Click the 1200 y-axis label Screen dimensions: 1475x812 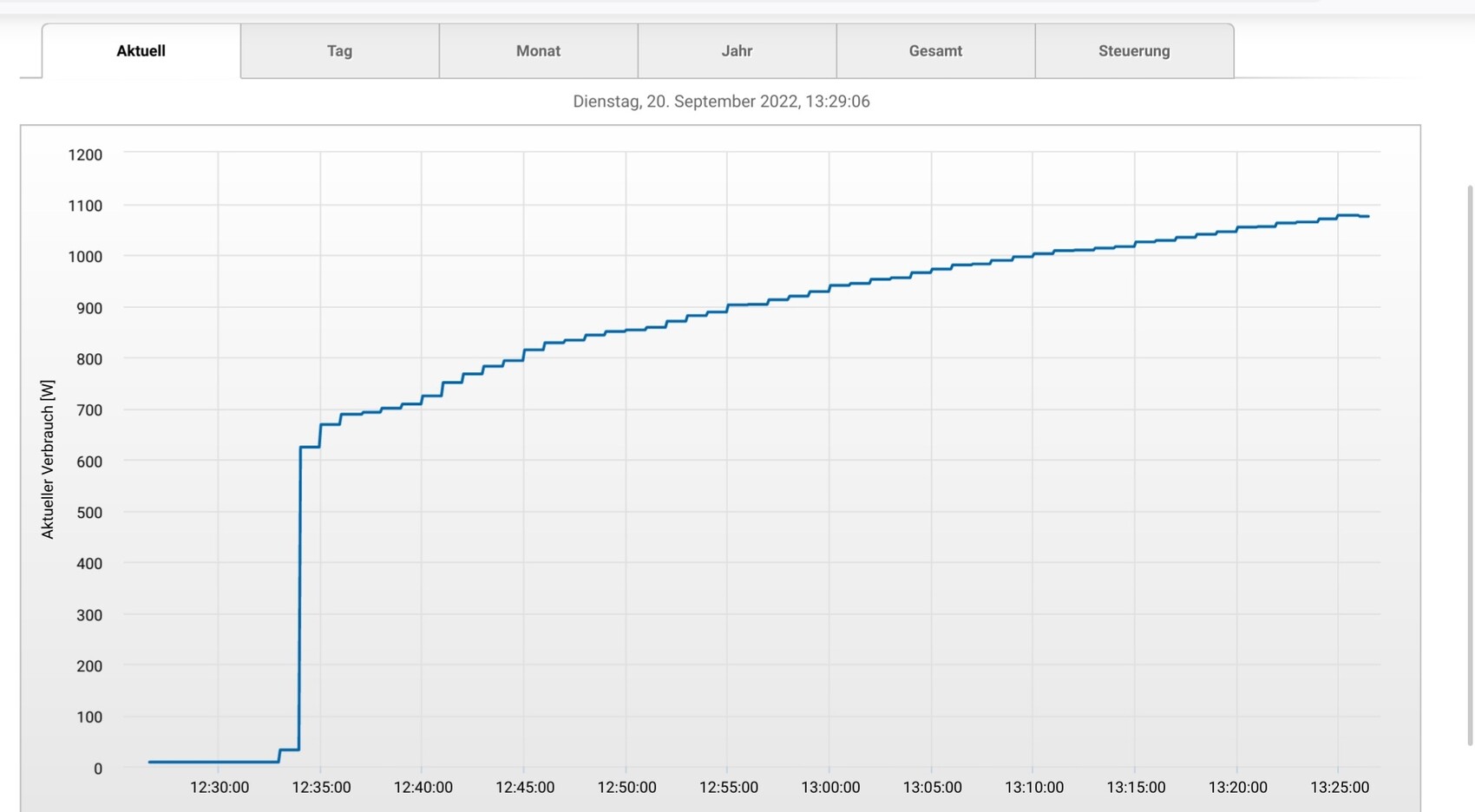tap(85, 155)
